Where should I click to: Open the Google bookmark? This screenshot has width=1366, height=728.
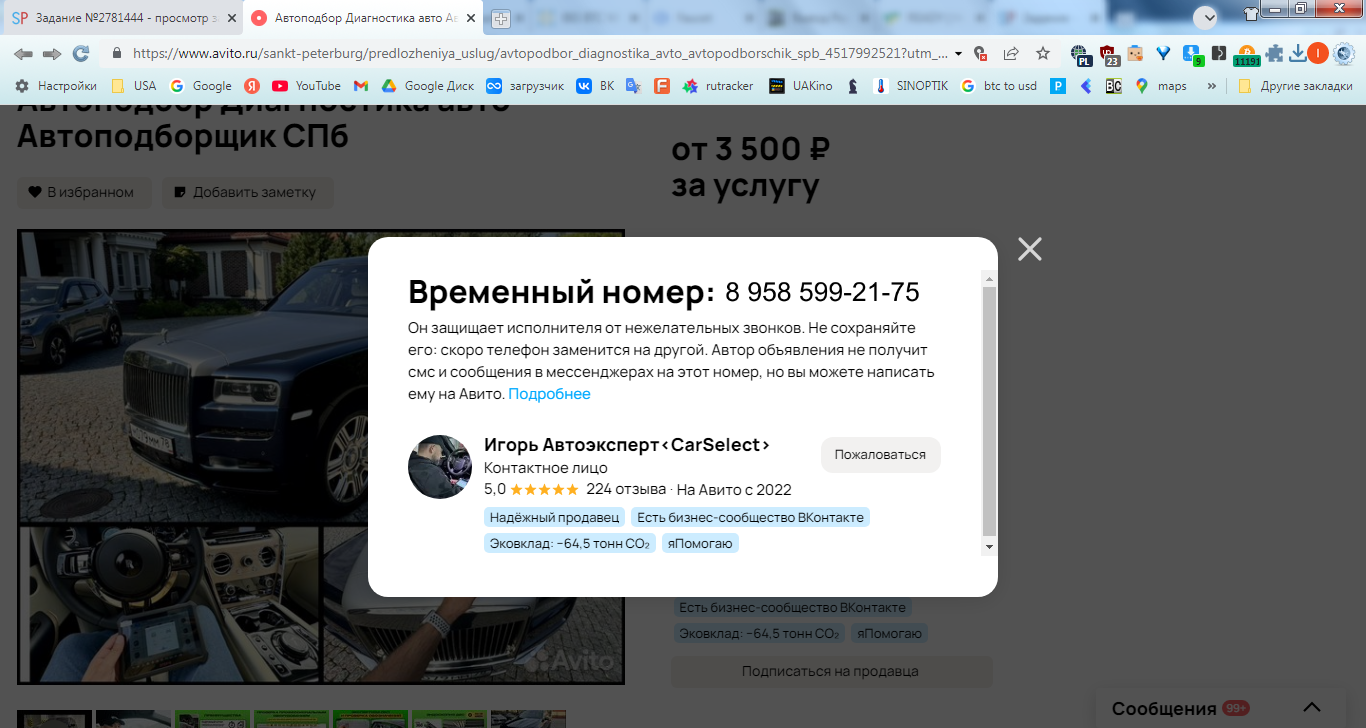click(x=201, y=86)
